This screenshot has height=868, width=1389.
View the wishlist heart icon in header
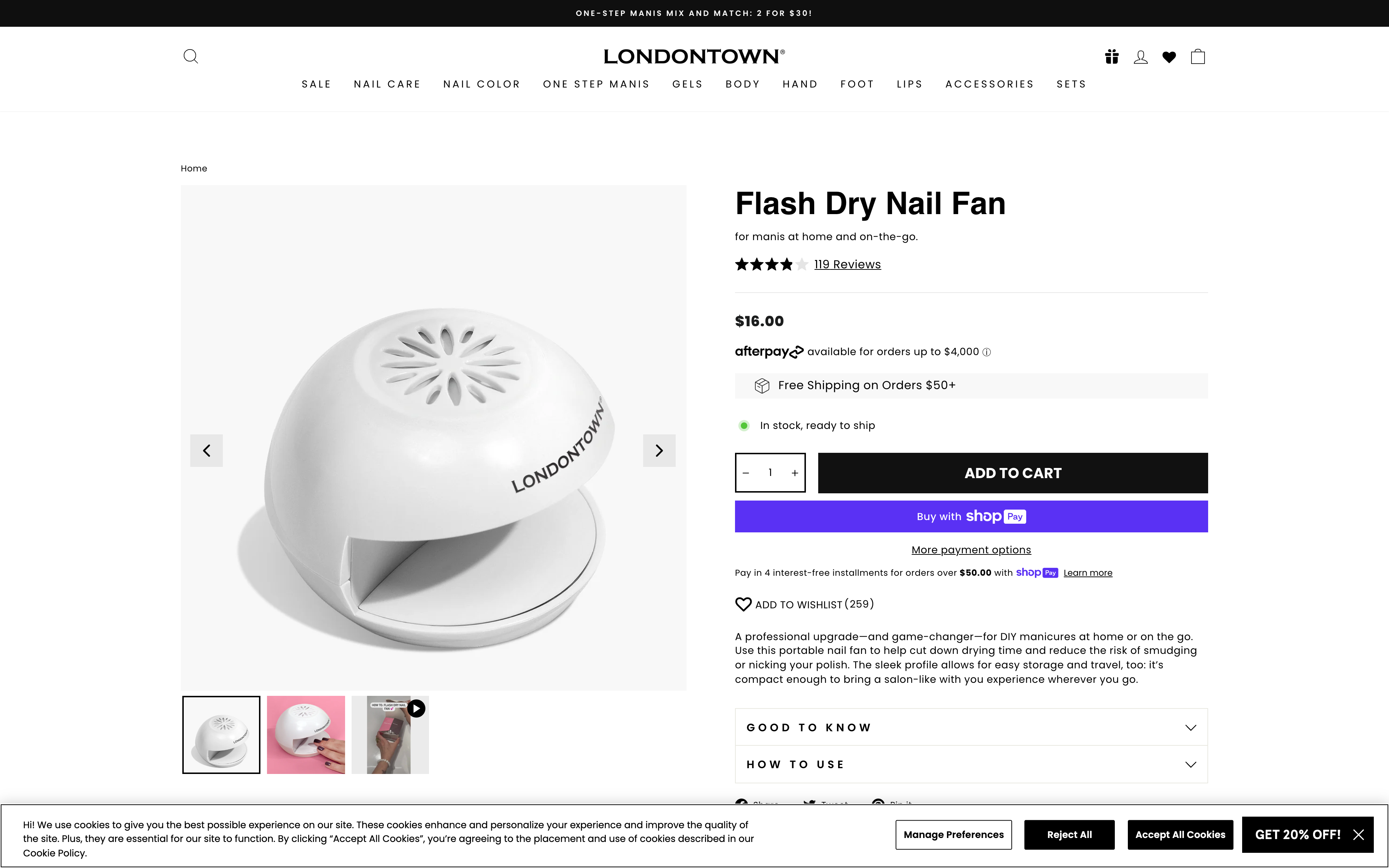tap(1169, 56)
